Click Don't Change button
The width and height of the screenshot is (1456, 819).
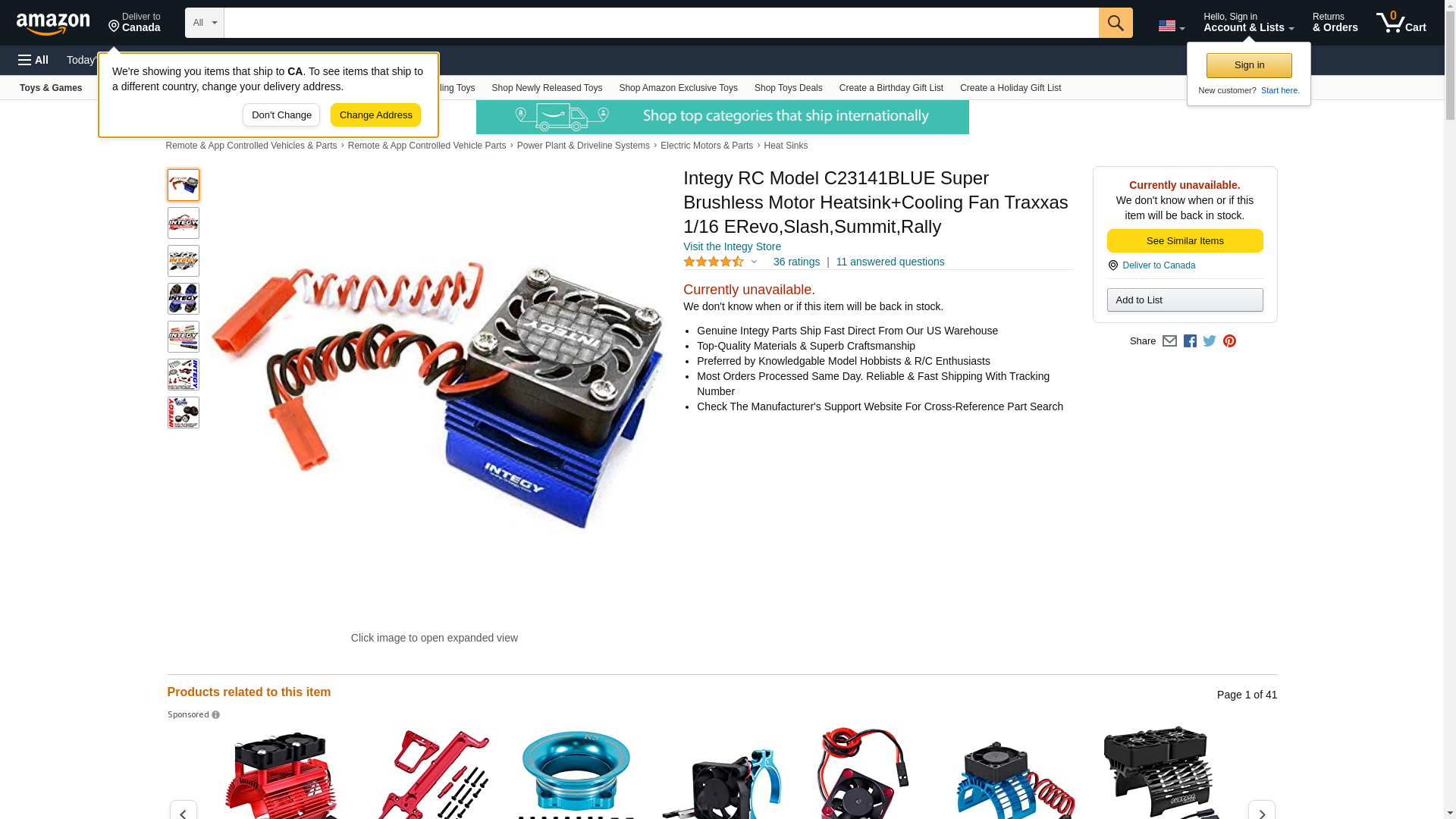coord(281,115)
